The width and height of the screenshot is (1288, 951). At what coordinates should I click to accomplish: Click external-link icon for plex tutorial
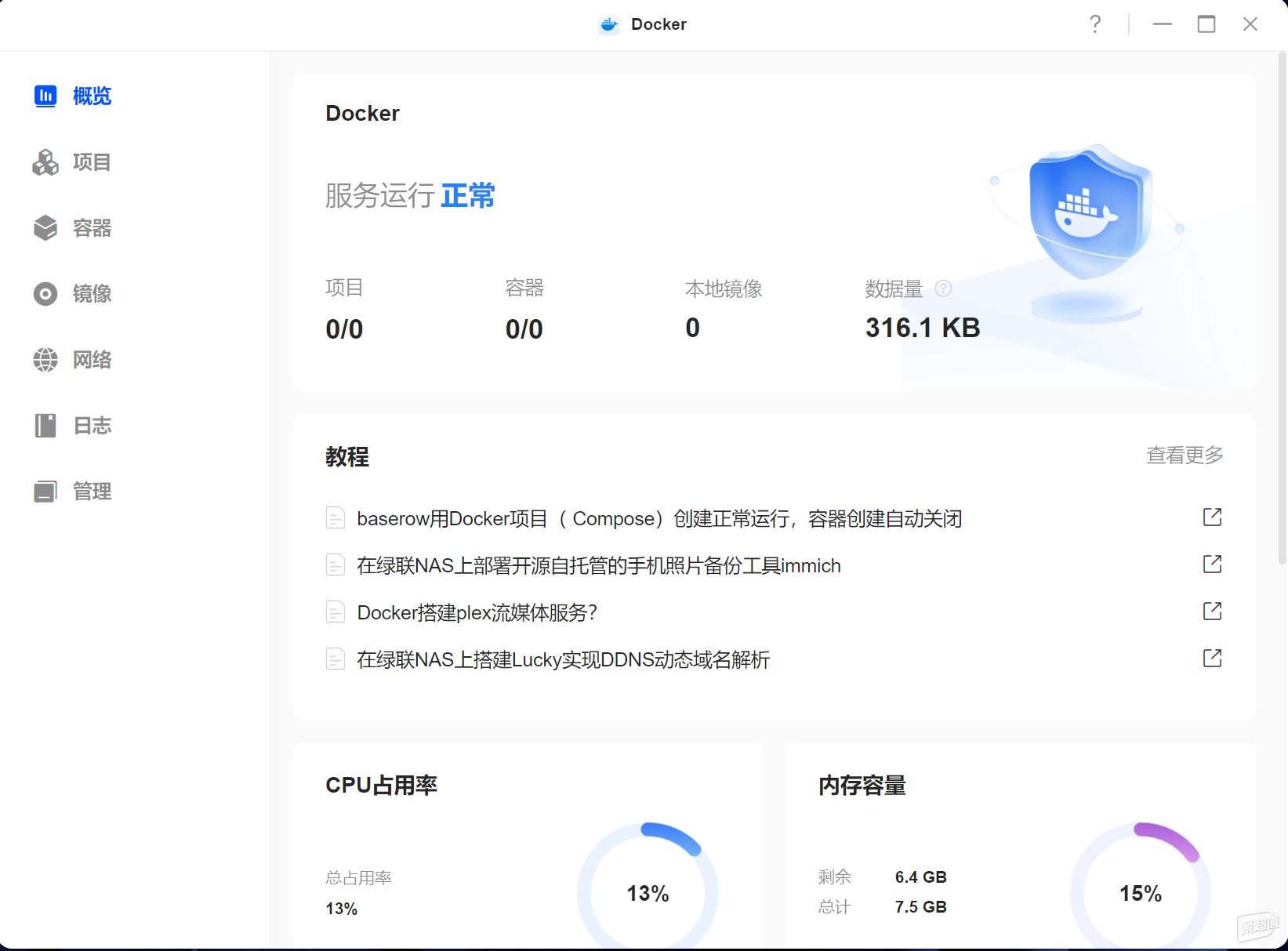pyautogui.click(x=1213, y=612)
